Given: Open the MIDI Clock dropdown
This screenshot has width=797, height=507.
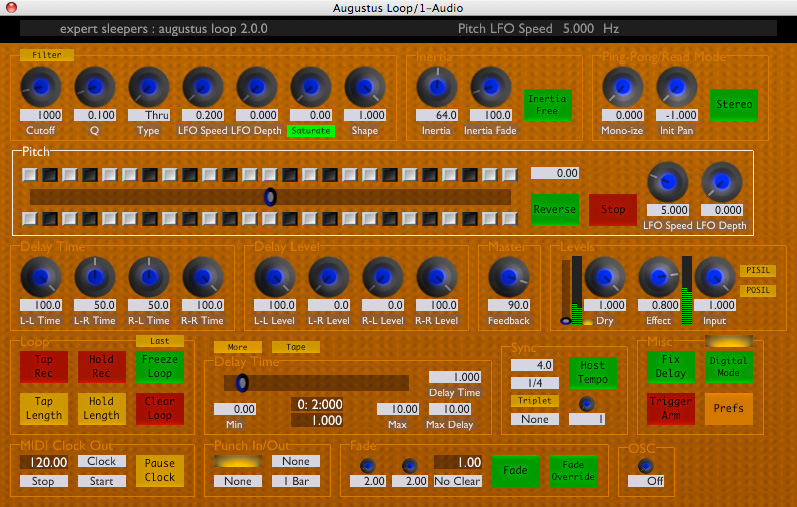Looking at the screenshot, I should click(x=102, y=461).
